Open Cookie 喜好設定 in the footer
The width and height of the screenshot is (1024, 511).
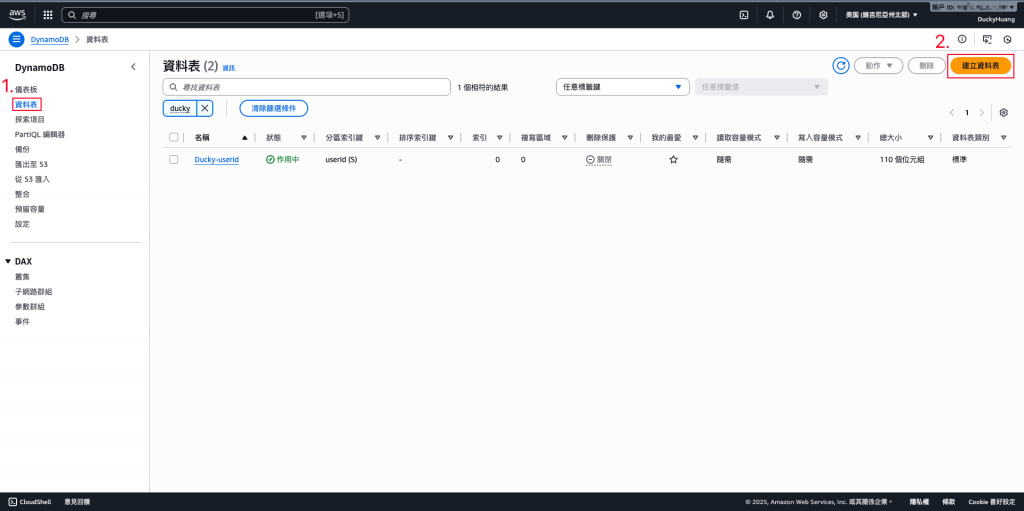coord(991,502)
